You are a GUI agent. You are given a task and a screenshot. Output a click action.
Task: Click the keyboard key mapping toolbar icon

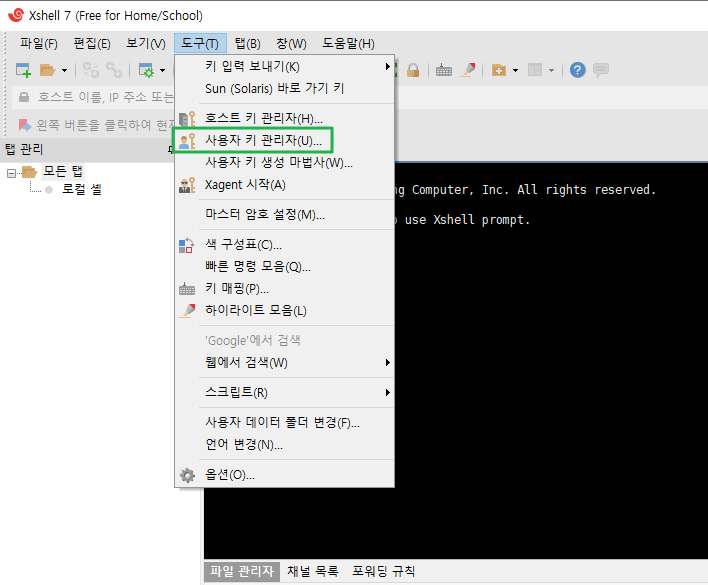[444, 70]
